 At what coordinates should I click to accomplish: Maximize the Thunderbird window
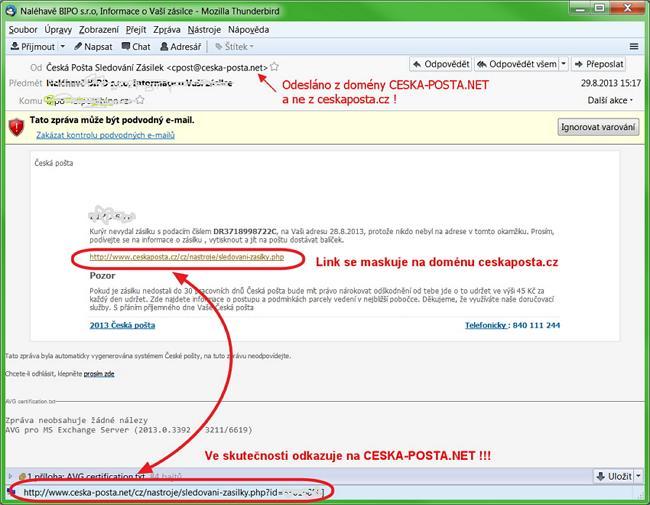click(x=599, y=7)
